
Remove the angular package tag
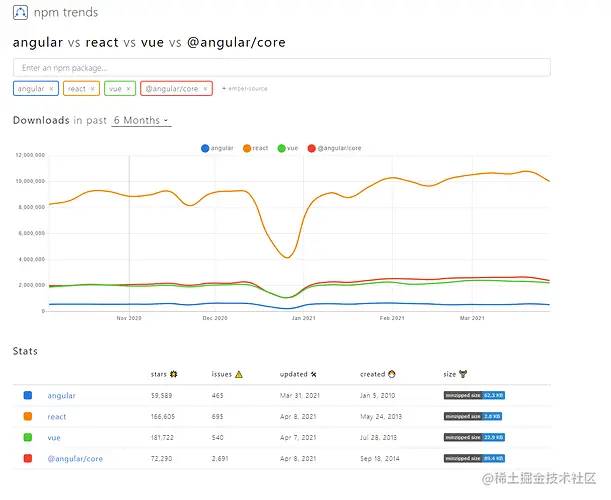tap(51, 89)
